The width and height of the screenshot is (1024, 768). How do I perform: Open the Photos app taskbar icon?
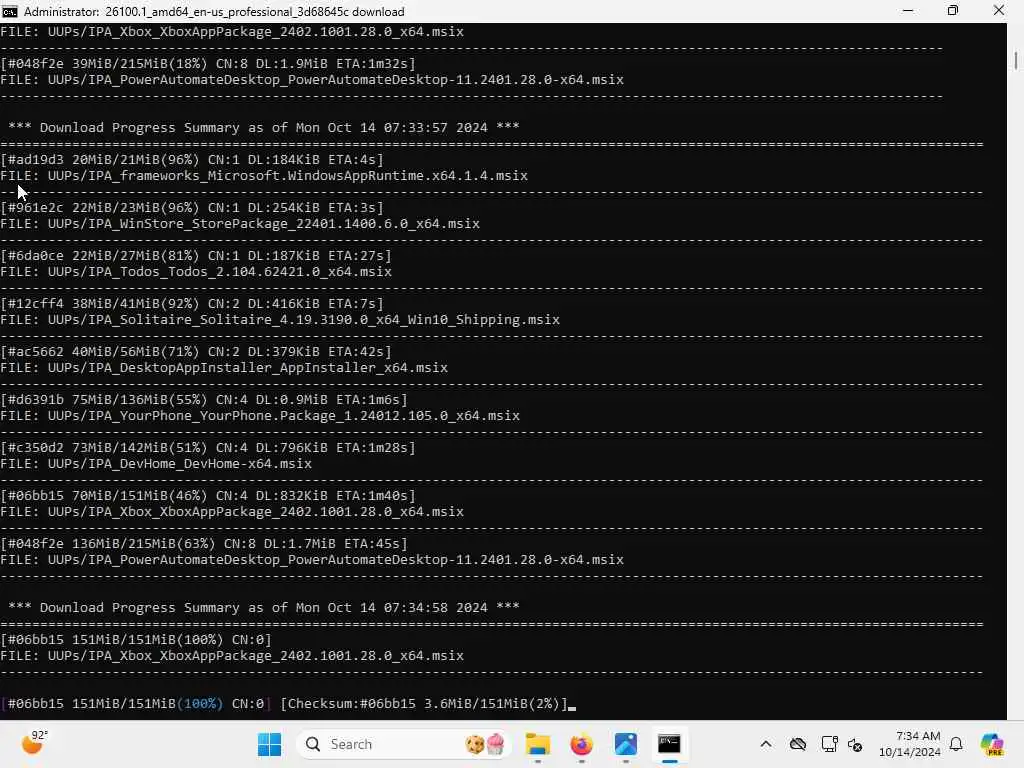pos(625,744)
